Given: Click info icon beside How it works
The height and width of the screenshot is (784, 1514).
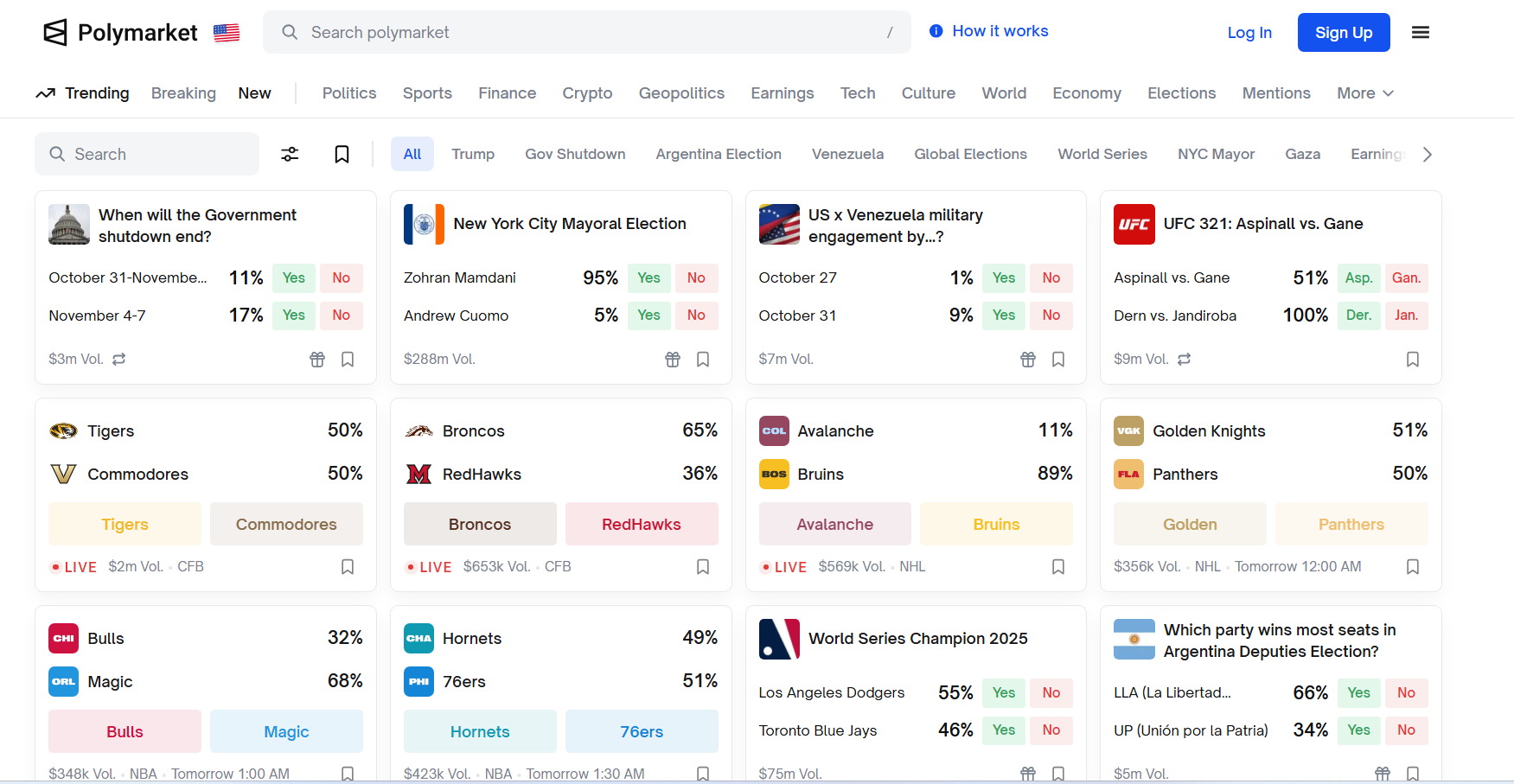Looking at the screenshot, I should point(936,31).
